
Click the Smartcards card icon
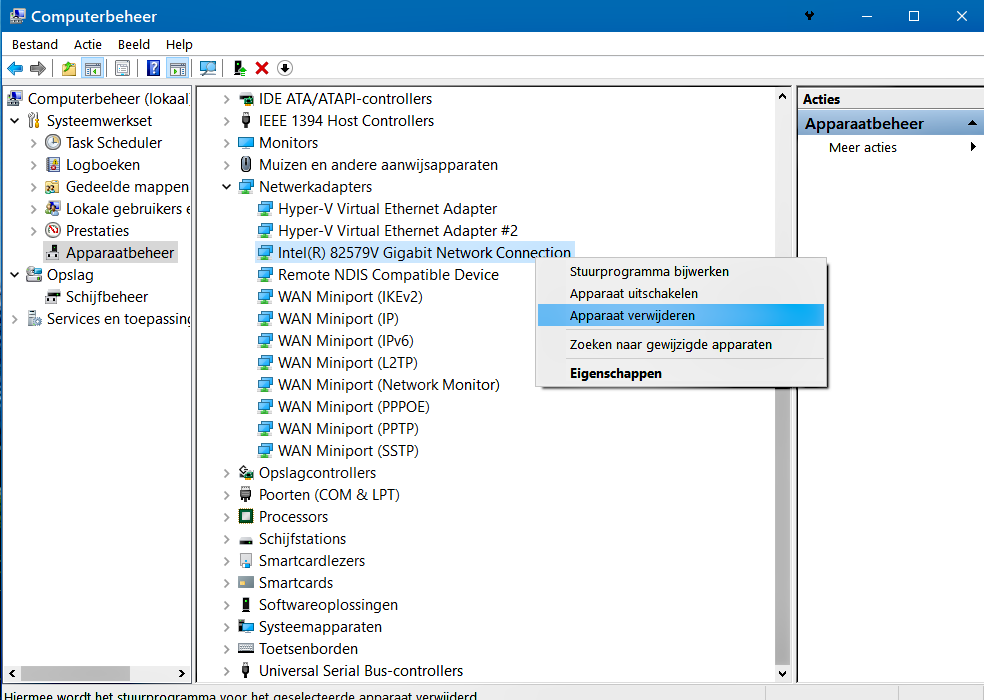coord(246,583)
